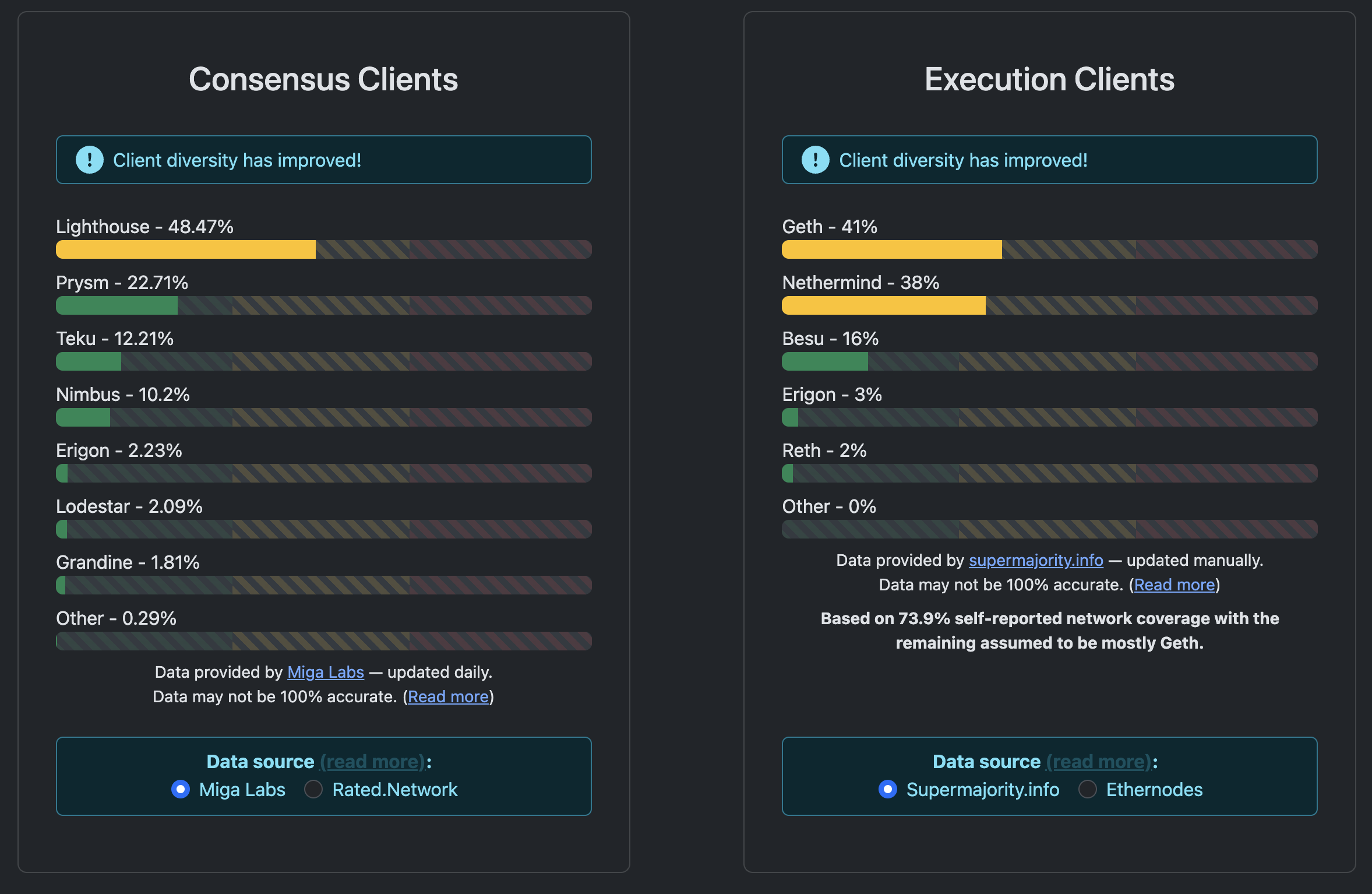Click the Besu 16% progress bar
The width and height of the screenshot is (1372, 894).
(x=1049, y=361)
